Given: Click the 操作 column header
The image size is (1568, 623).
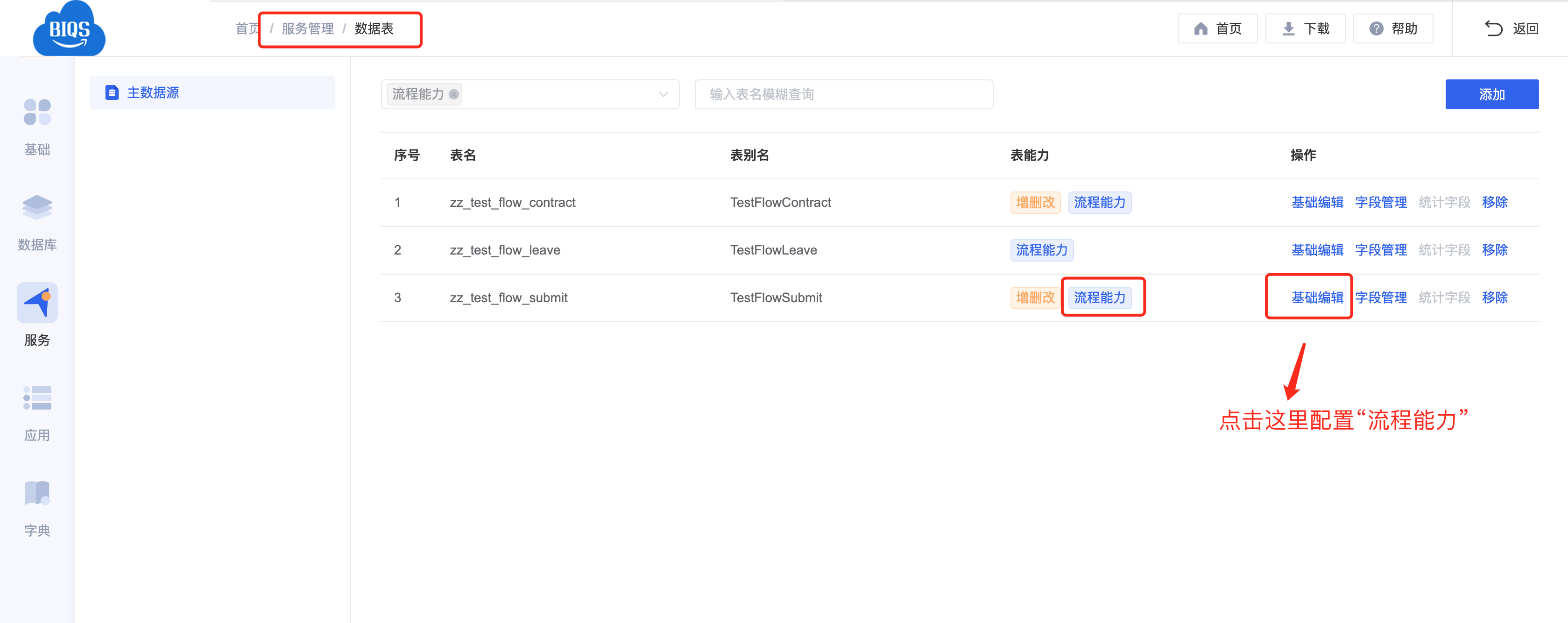Looking at the screenshot, I should 1303,156.
